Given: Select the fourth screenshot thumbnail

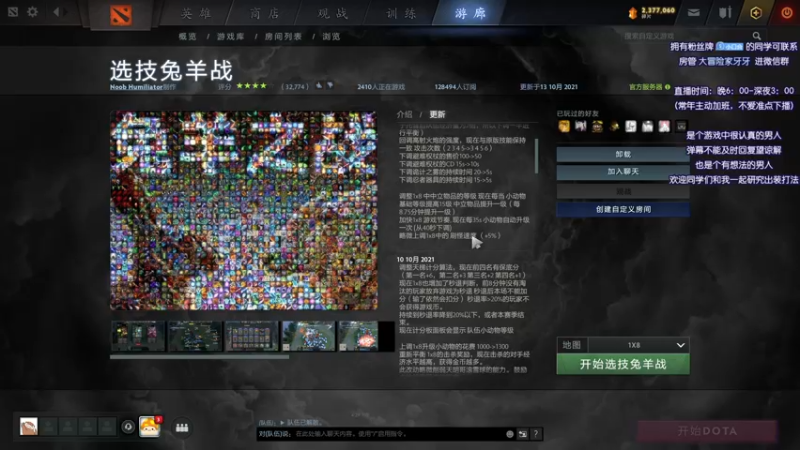Looking at the screenshot, I should pos(309,336).
